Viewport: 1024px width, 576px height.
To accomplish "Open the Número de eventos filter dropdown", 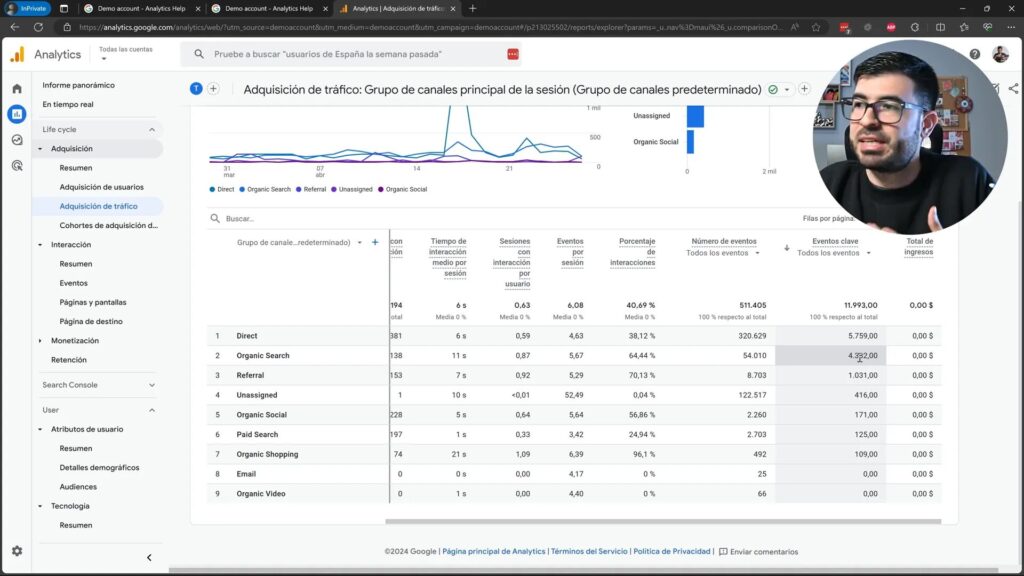I will coord(723,253).
